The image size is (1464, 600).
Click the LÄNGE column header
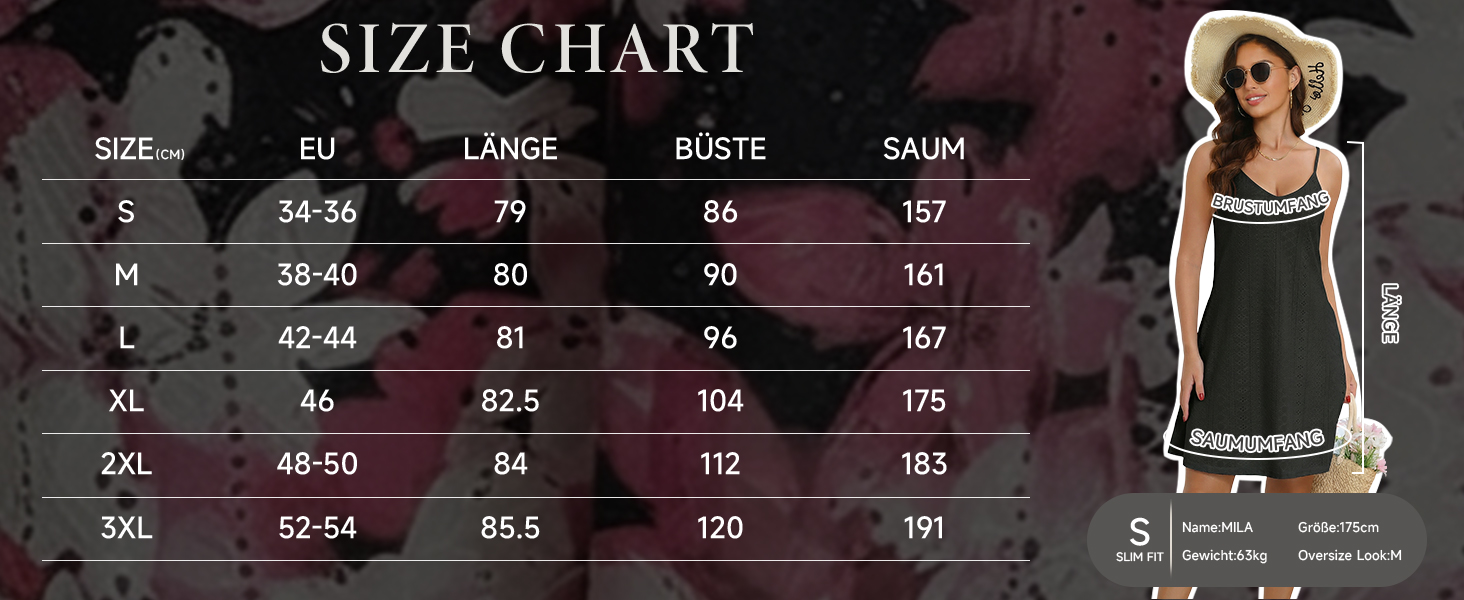(x=510, y=148)
